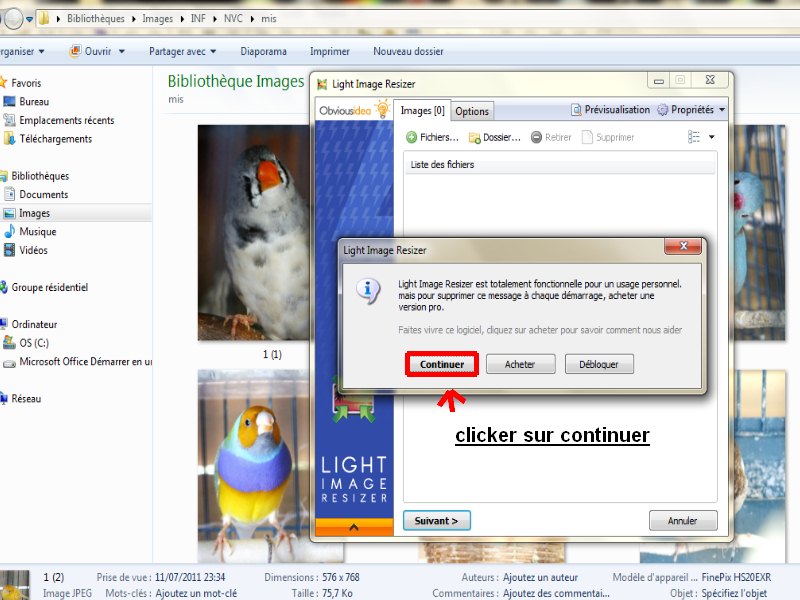Screen dimensions: 800x600
Task: Select the OS (C:) drive icon
Action: tap(10, 343)
